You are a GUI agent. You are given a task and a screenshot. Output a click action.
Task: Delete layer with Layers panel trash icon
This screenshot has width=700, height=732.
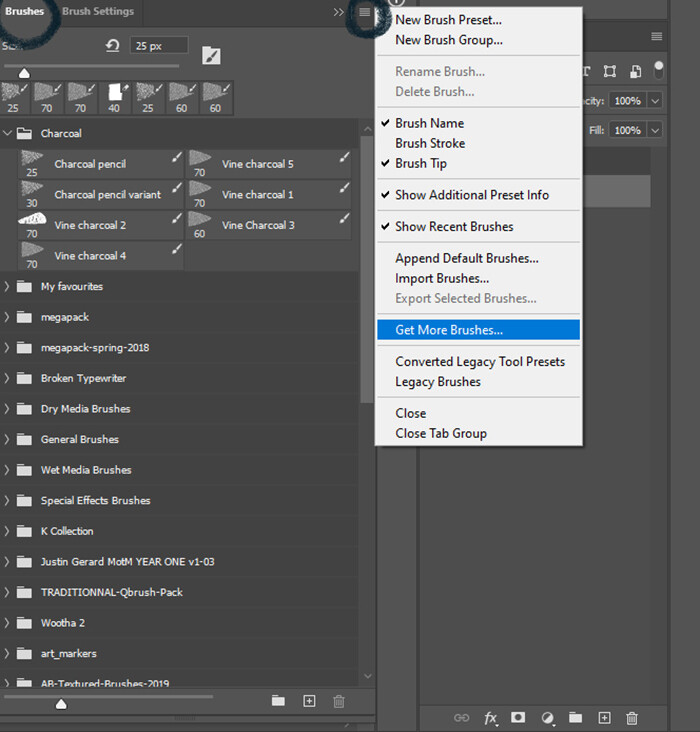[632, 718]
